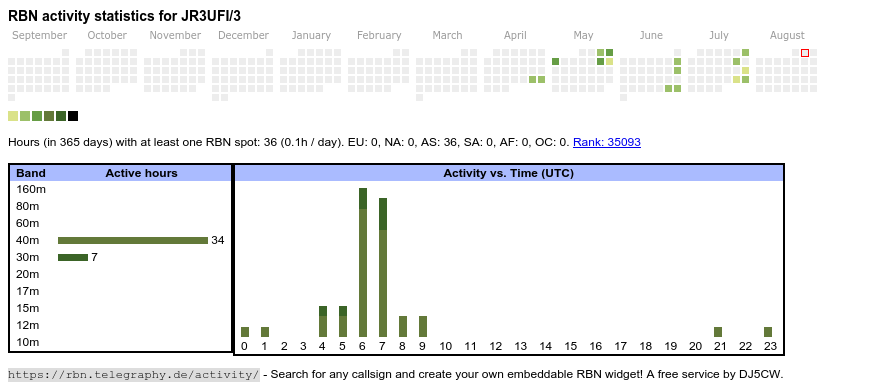Click the 40m band bar labeled 34

coord(133,240)
